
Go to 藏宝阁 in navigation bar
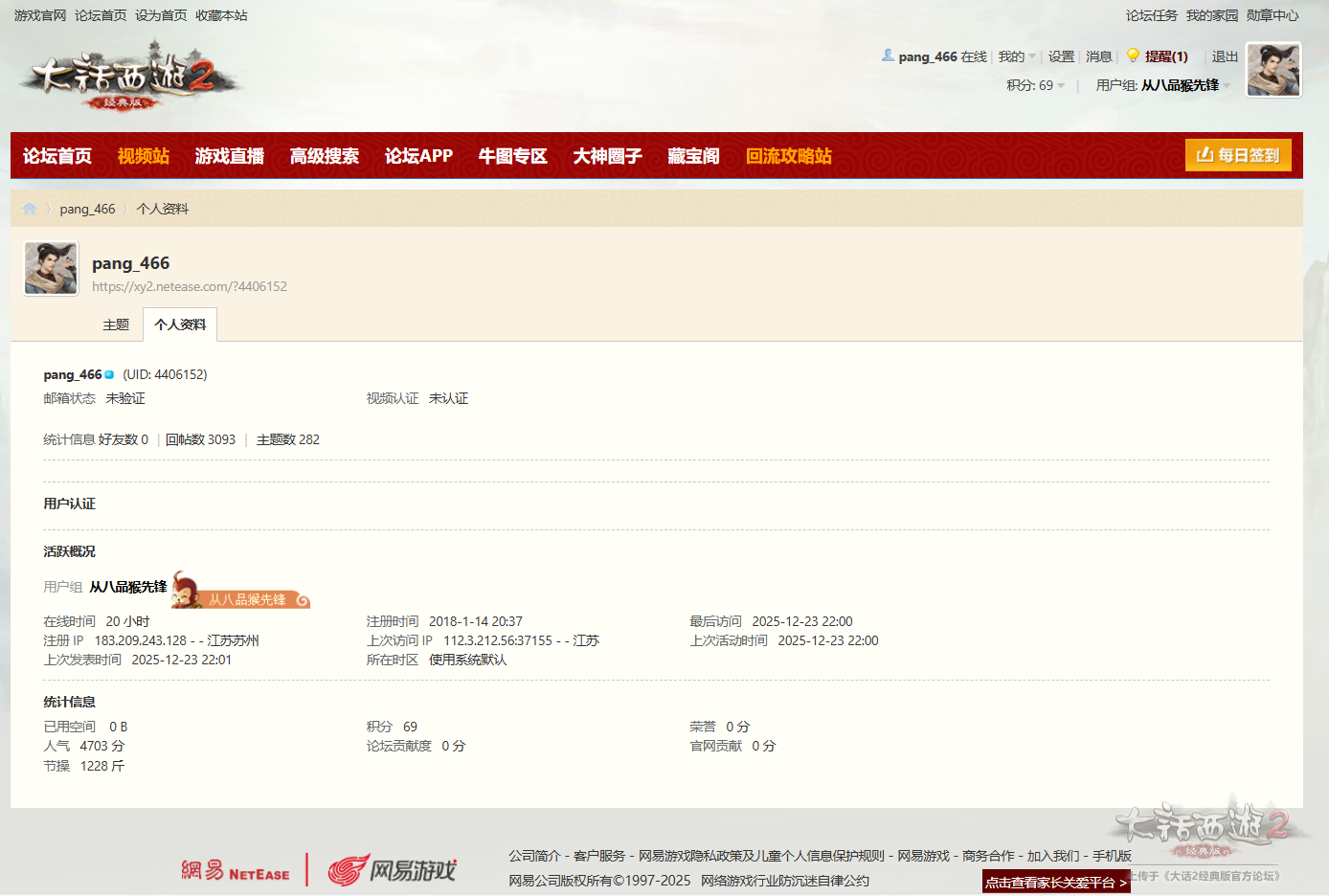(x=693, y=156)
